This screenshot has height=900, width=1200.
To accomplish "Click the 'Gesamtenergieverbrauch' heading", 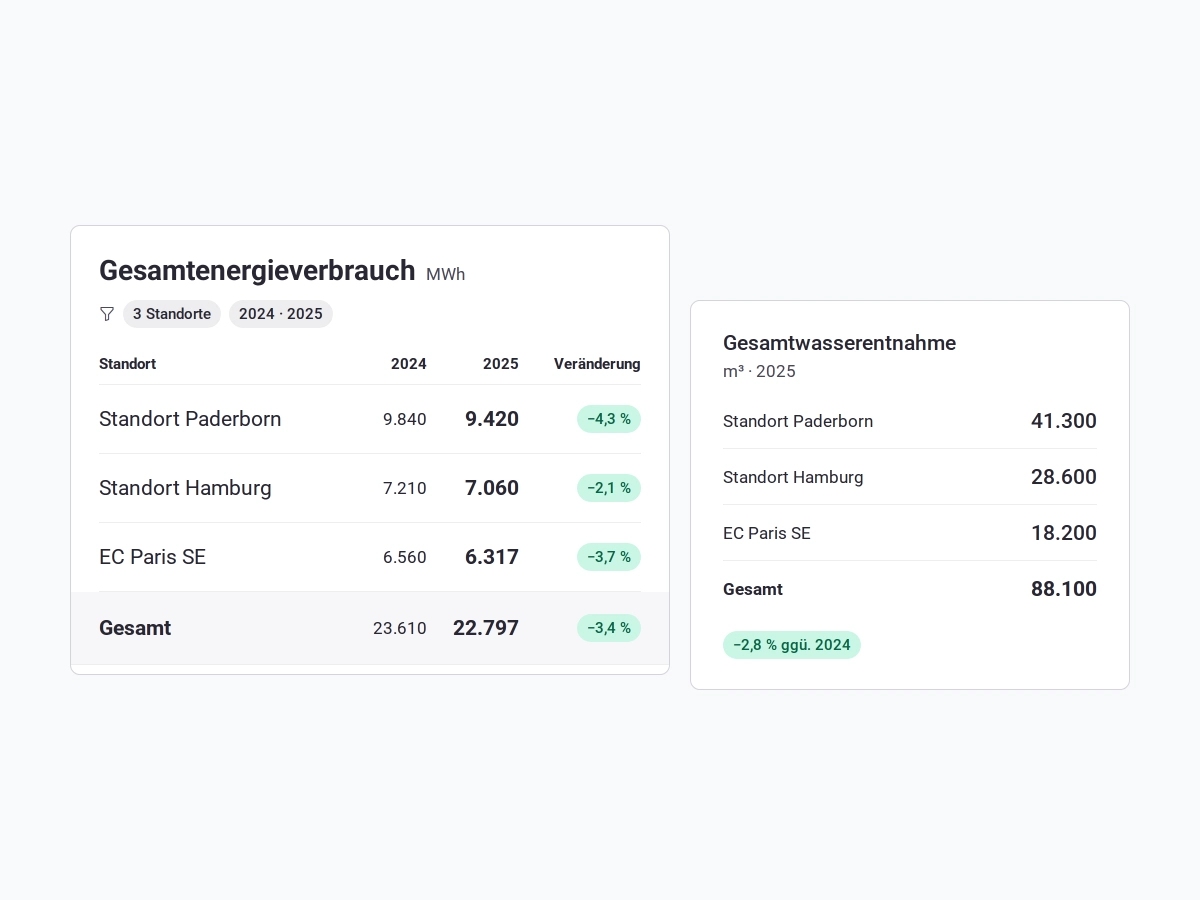I will coord(257,271).
